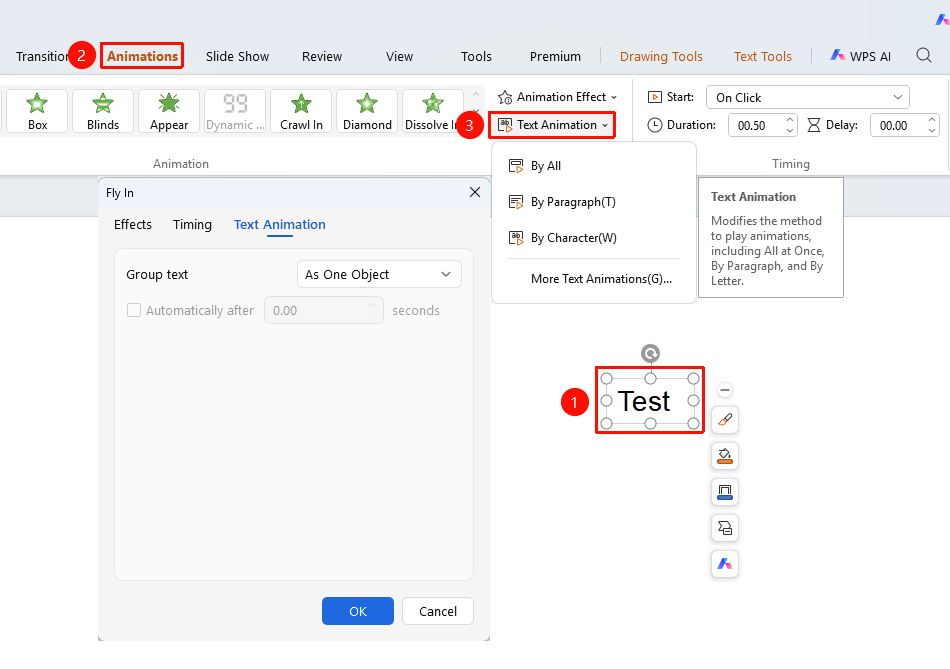Click Cancel in the Fly In dialog
The image size is (950, 669).
437,611
